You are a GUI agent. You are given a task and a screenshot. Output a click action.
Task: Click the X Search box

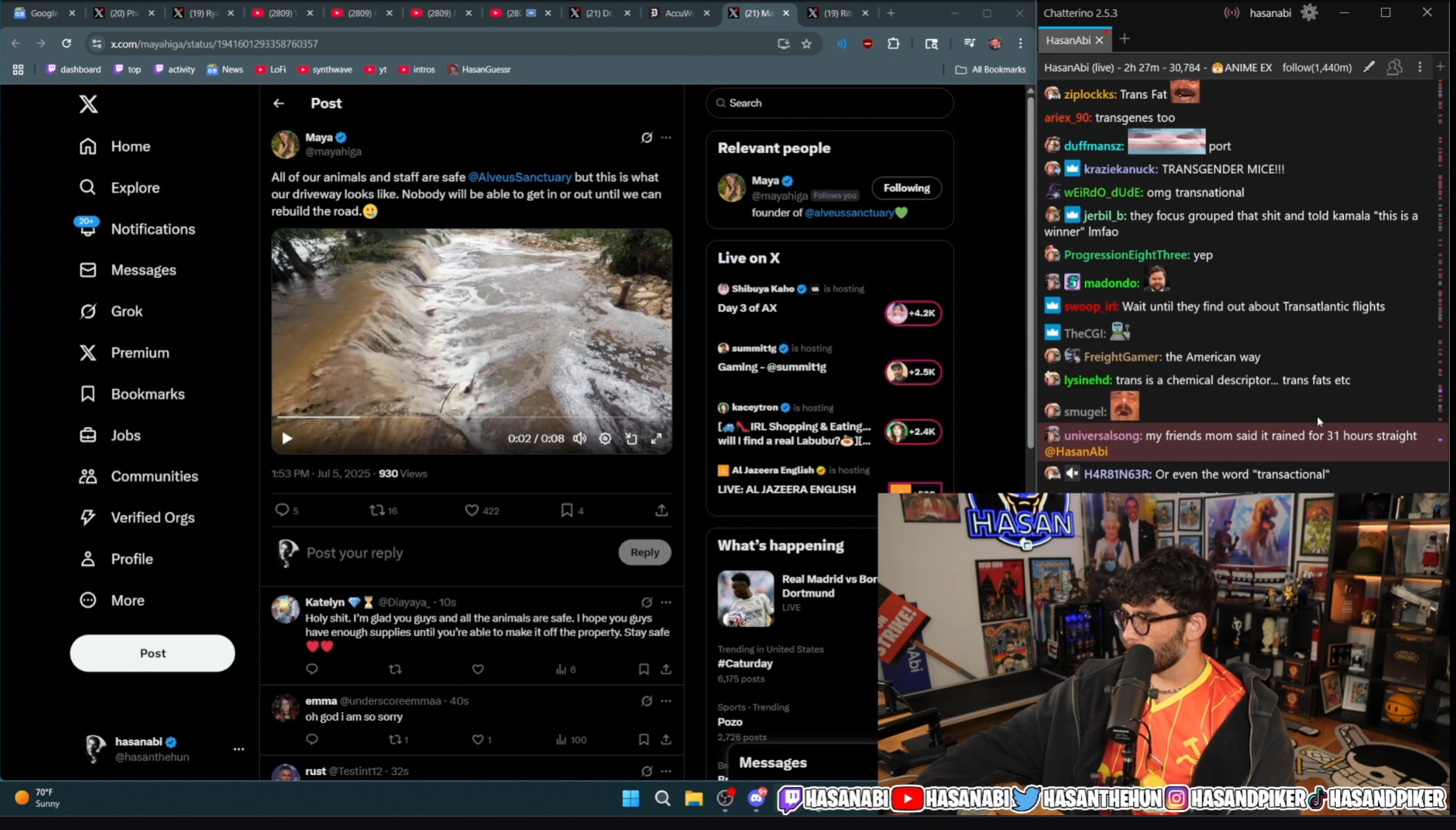(829, 103)
